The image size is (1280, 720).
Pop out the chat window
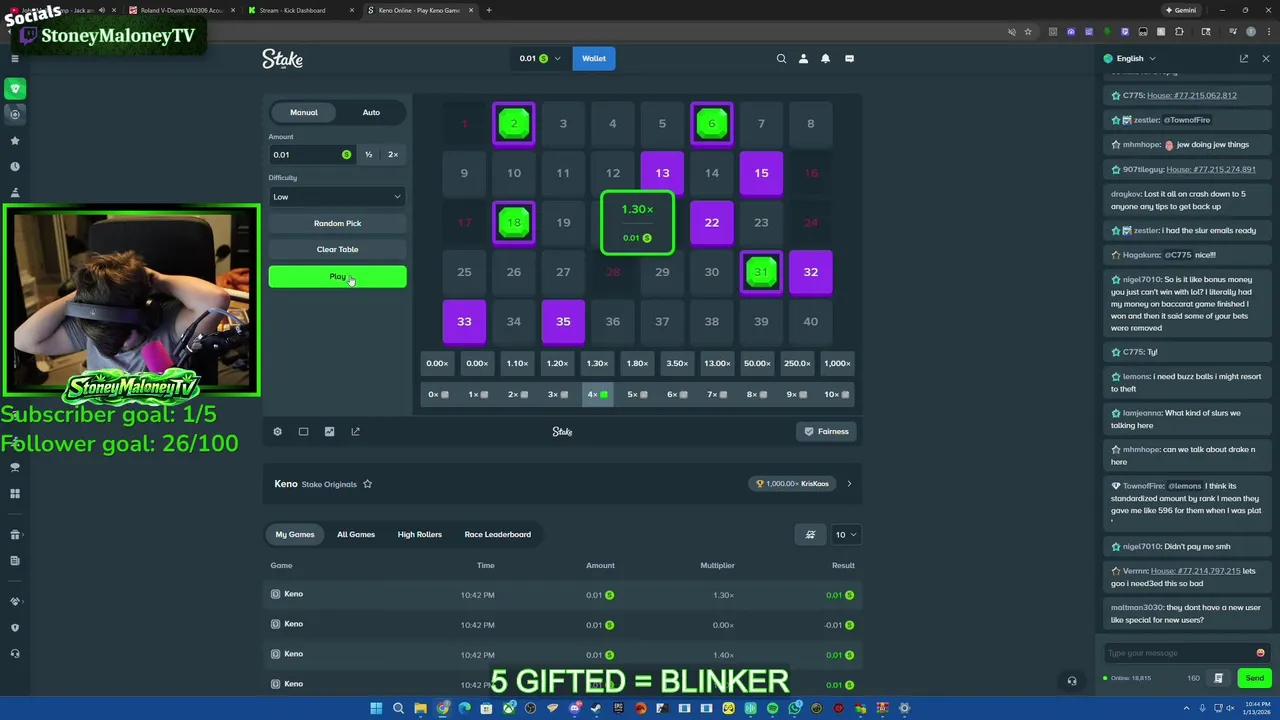point(1244,59)
